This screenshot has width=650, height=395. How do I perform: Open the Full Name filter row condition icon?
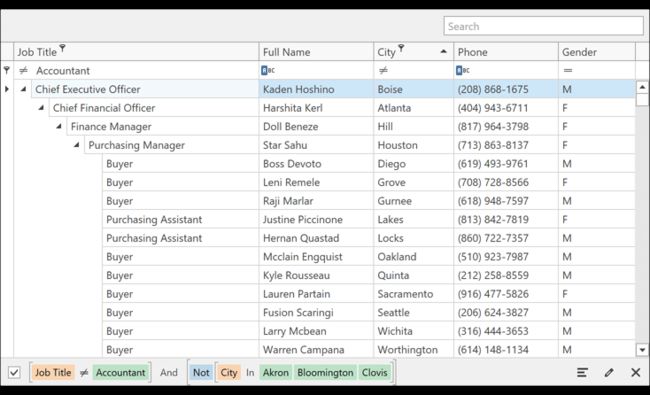click(x=268, y=70)
